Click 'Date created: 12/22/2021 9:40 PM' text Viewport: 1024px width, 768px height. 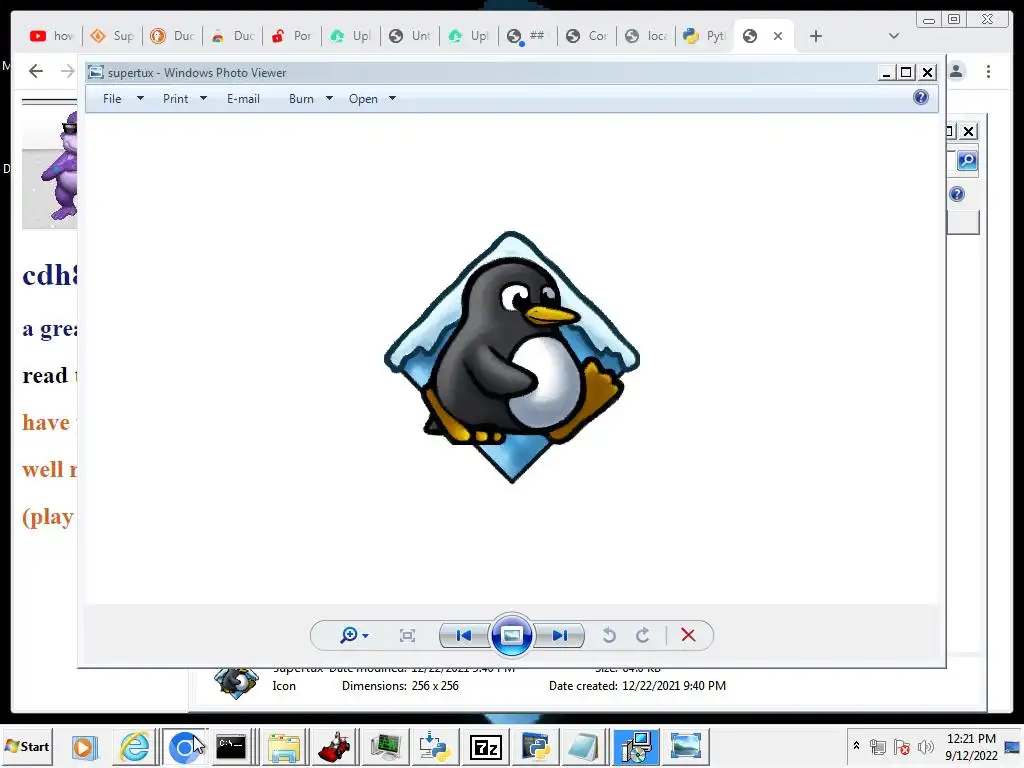637,686
